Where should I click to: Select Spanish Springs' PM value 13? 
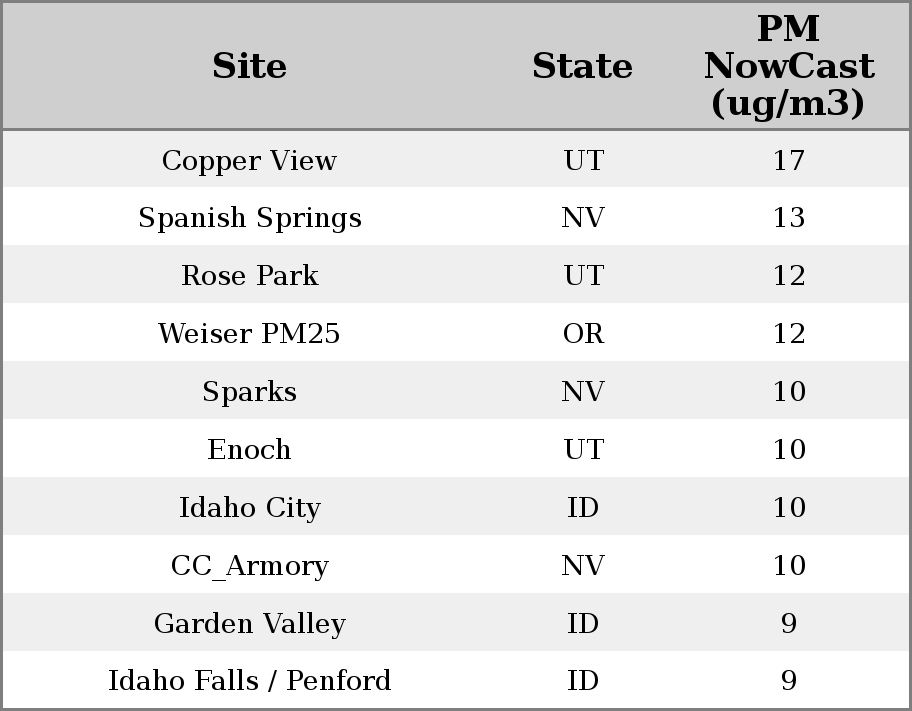(788, 218)
